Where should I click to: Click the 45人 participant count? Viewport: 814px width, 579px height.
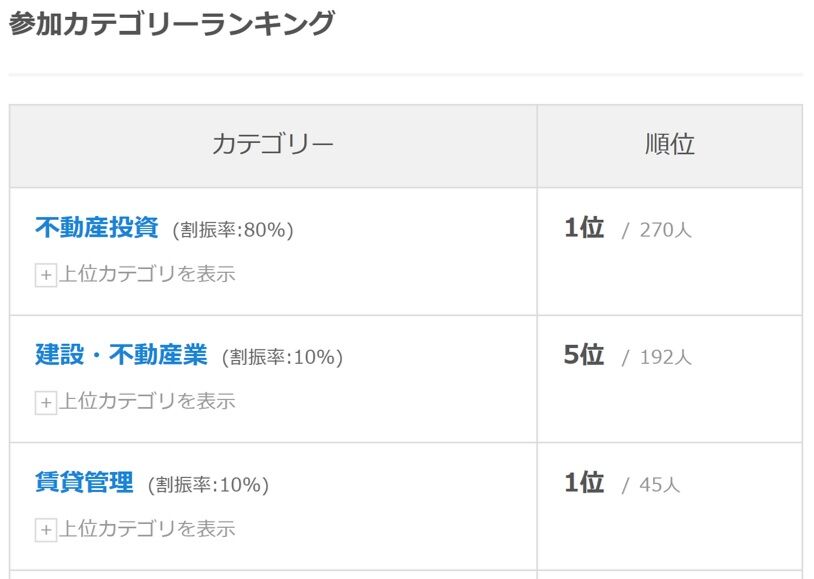tap(659, 485)
